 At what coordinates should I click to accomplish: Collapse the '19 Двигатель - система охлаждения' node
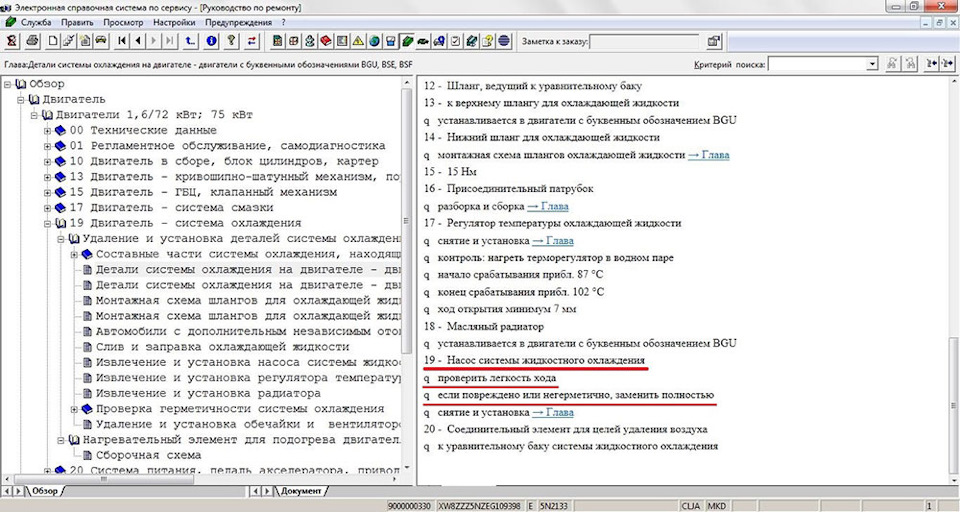pyautogui.click(x=47, y=223)
